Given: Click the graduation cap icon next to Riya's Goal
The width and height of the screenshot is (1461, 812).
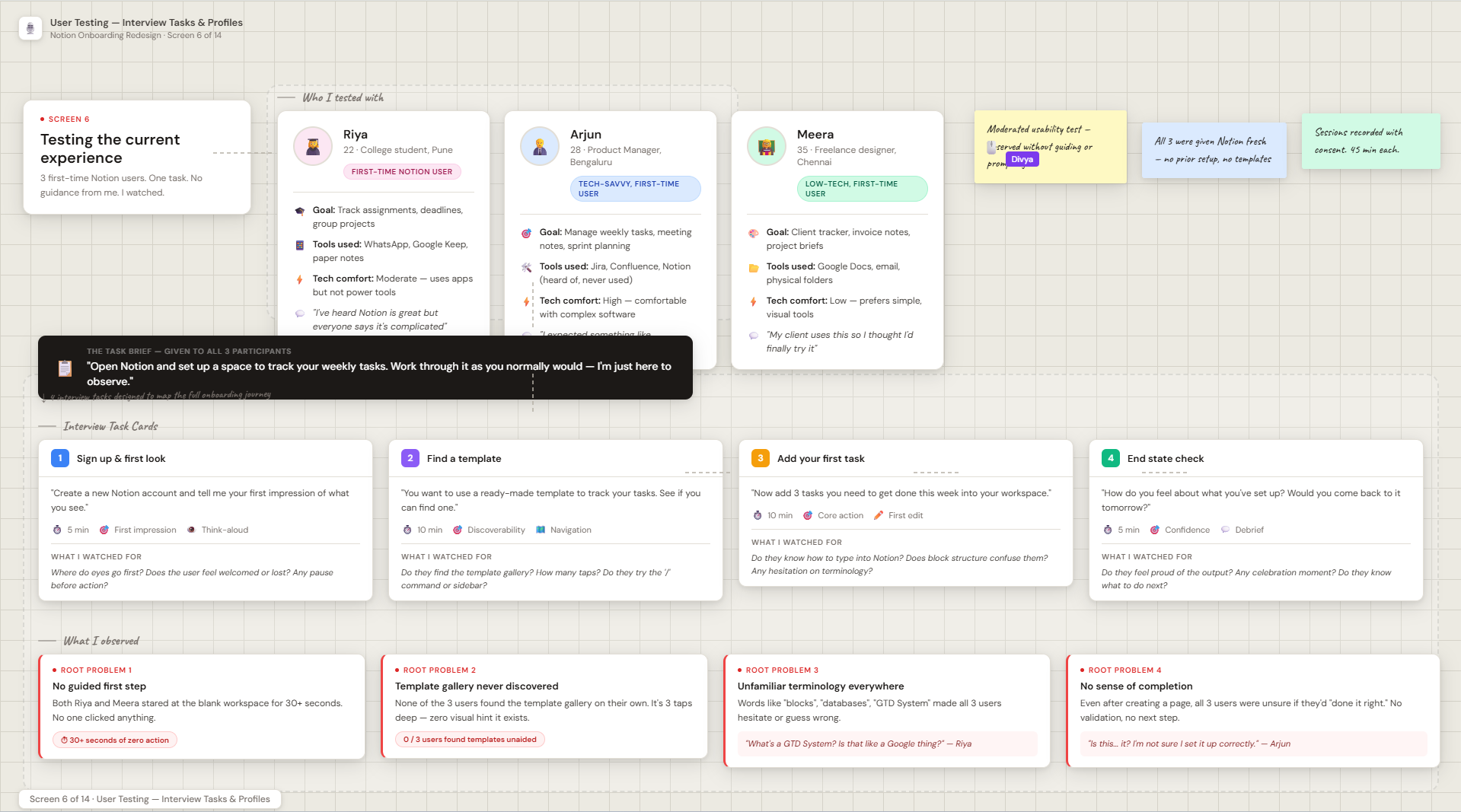Looking at the screenshot, I should coord(299,211).
